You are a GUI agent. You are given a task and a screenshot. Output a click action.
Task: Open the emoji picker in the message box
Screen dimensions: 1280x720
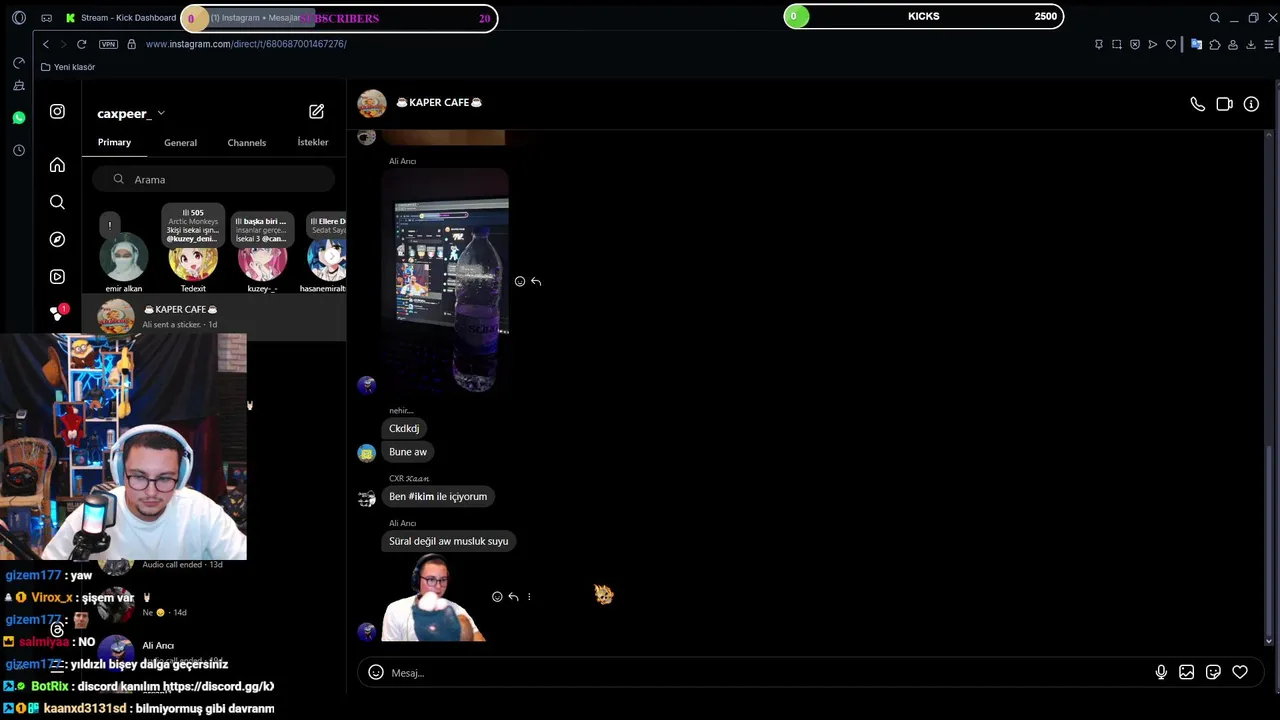click(376, 672)
